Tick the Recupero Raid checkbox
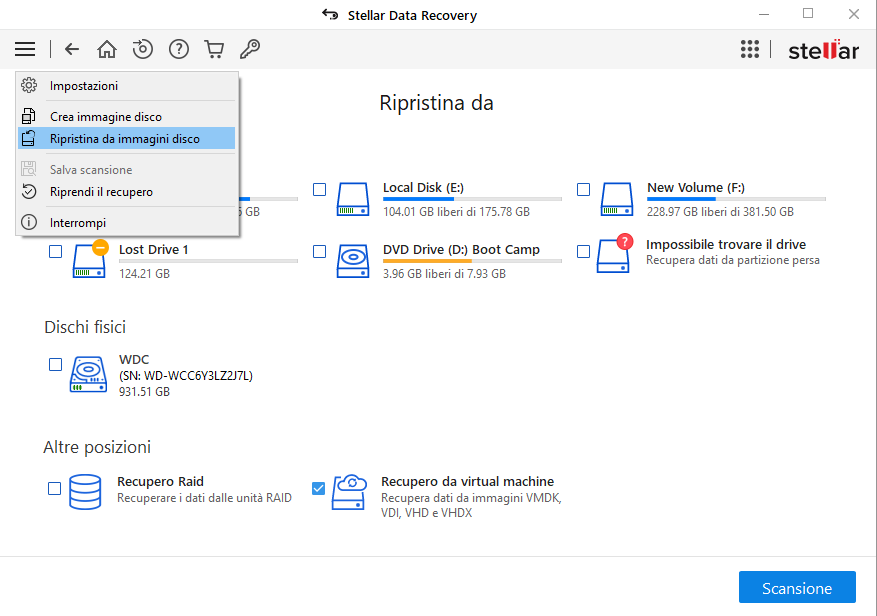 click(54, 488)
